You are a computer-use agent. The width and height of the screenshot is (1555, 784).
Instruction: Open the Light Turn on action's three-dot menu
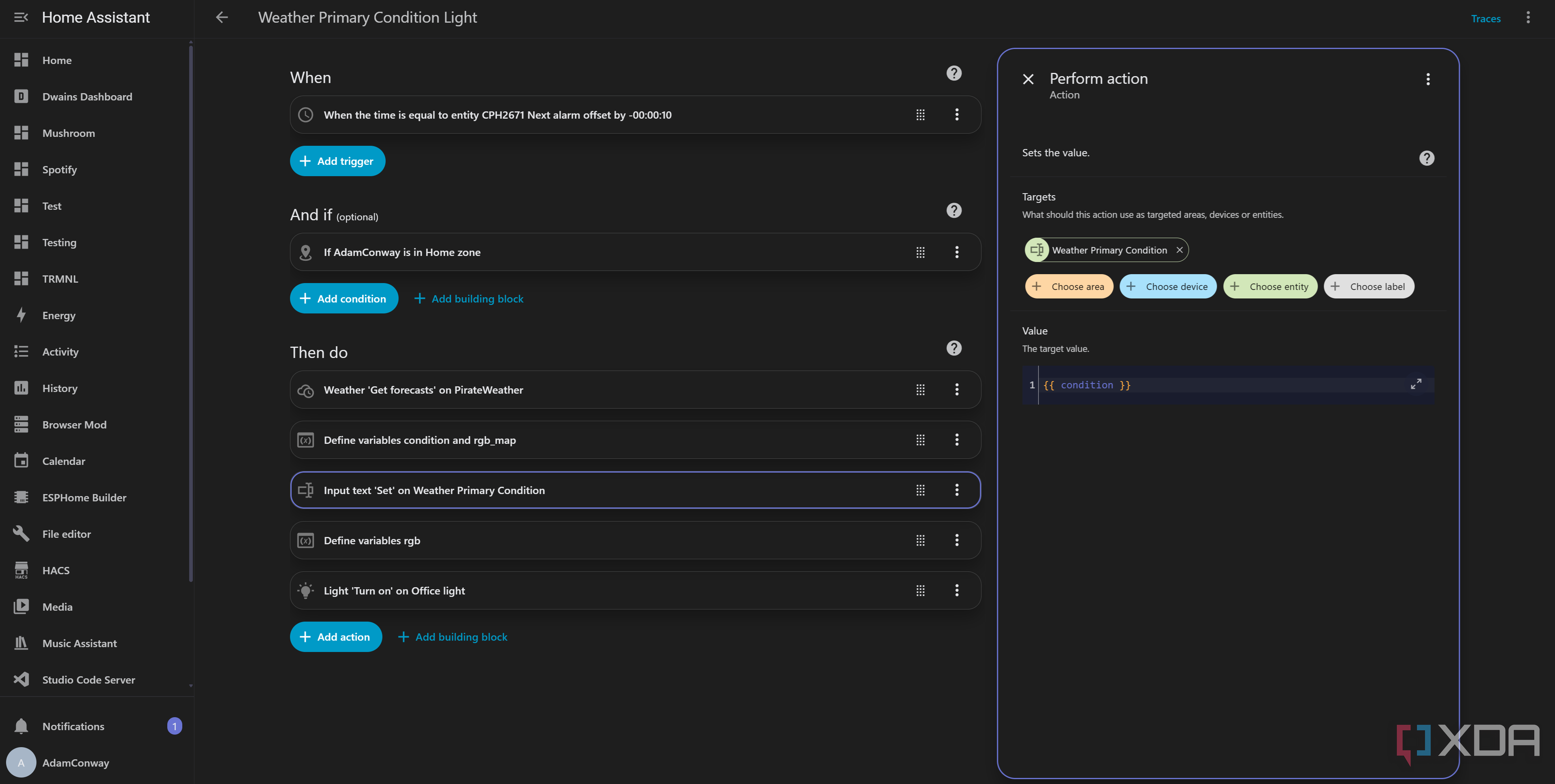957,591
